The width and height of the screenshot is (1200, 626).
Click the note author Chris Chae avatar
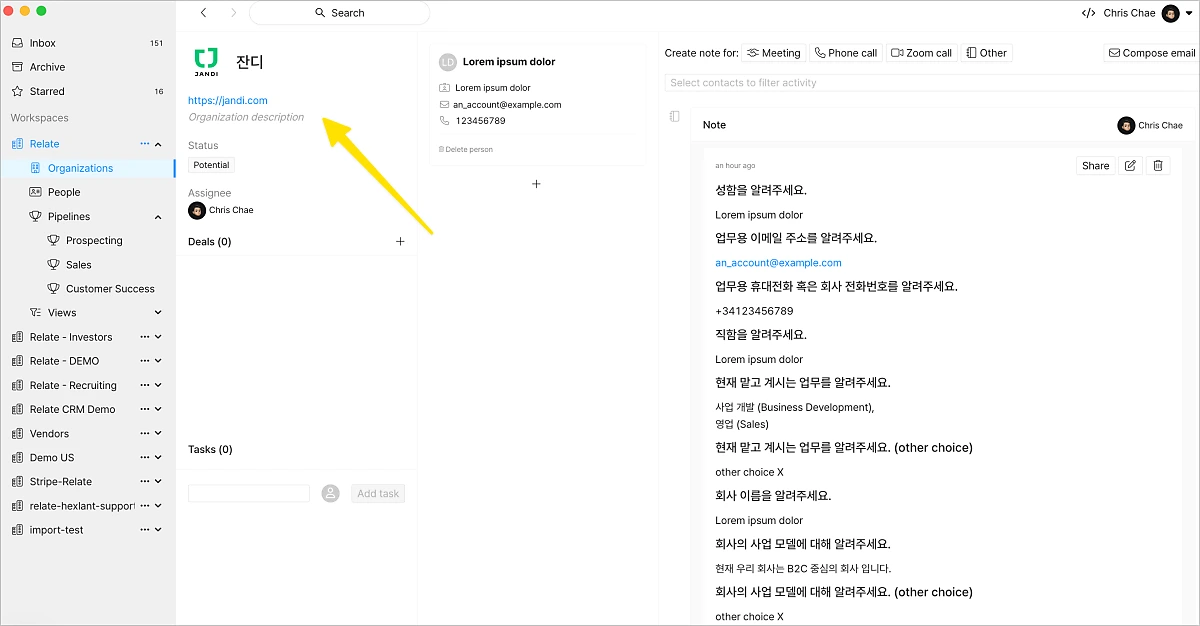pyautogui.click(x=1126, y=125)
